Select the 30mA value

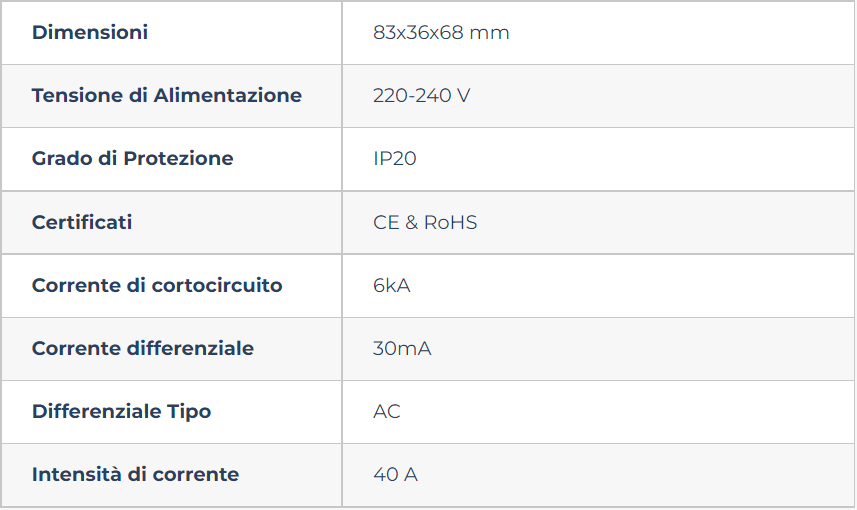(x=402, y=348)
